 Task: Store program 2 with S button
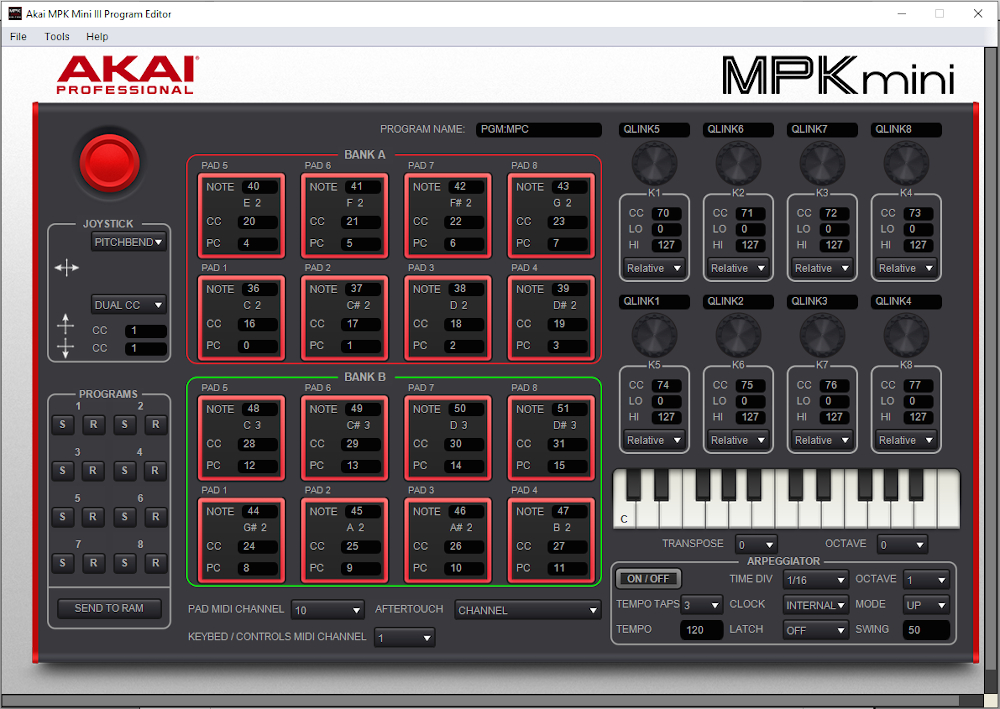(x=124, y=424)
